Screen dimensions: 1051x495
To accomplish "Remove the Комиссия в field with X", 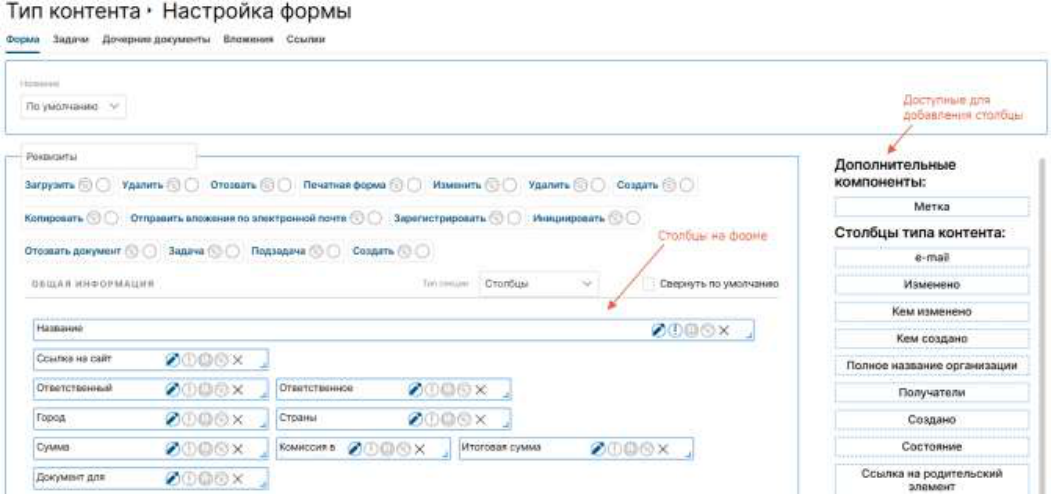I will [420, 449].
